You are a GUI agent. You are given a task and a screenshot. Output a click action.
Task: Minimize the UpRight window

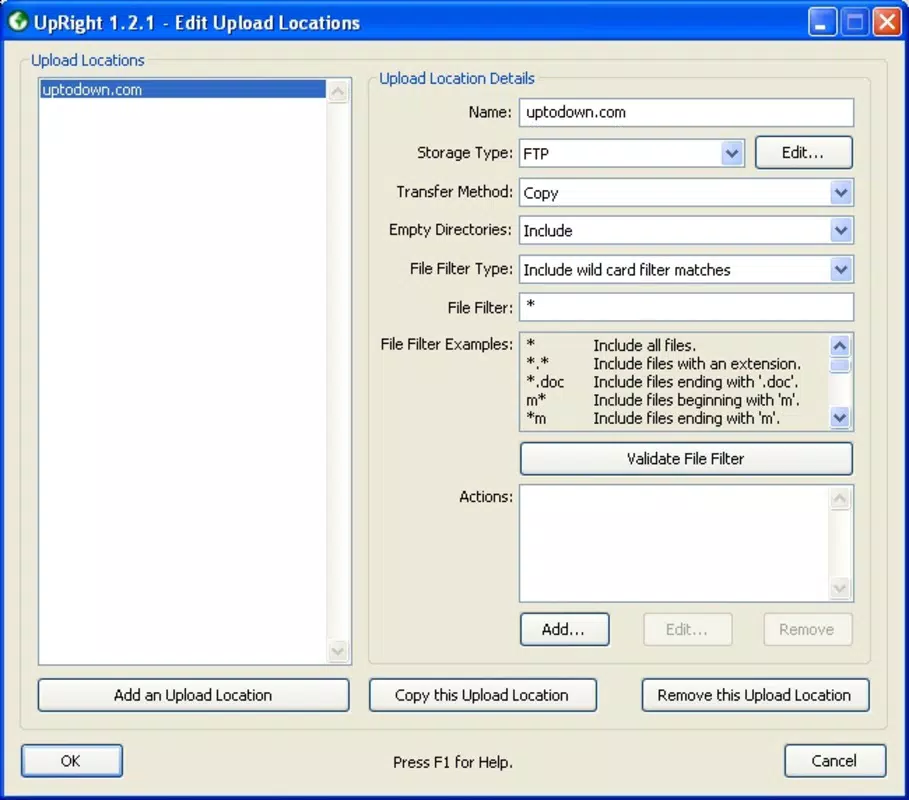point(822,22)
